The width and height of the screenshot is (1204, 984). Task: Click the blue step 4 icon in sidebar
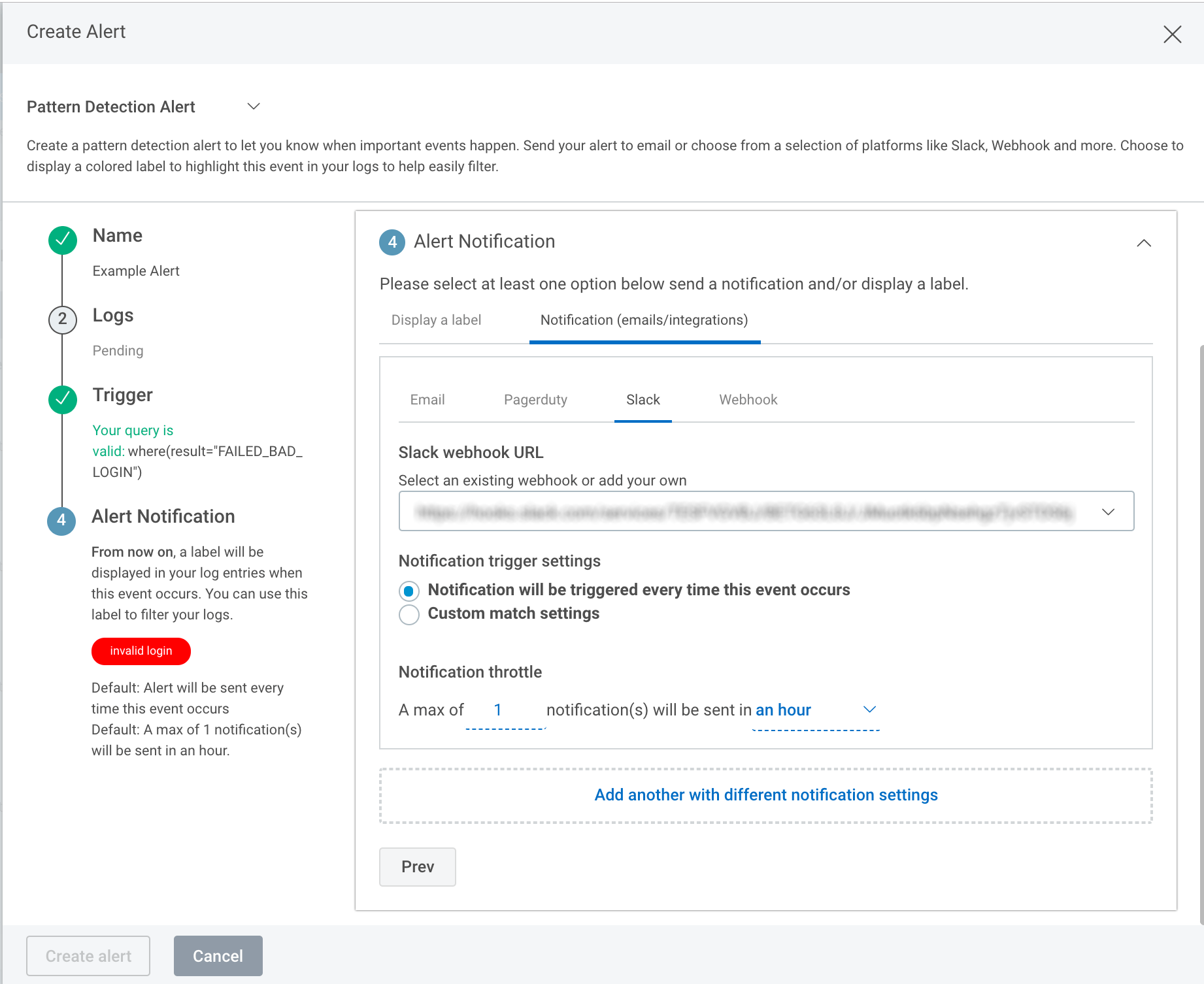click(61, 521)
